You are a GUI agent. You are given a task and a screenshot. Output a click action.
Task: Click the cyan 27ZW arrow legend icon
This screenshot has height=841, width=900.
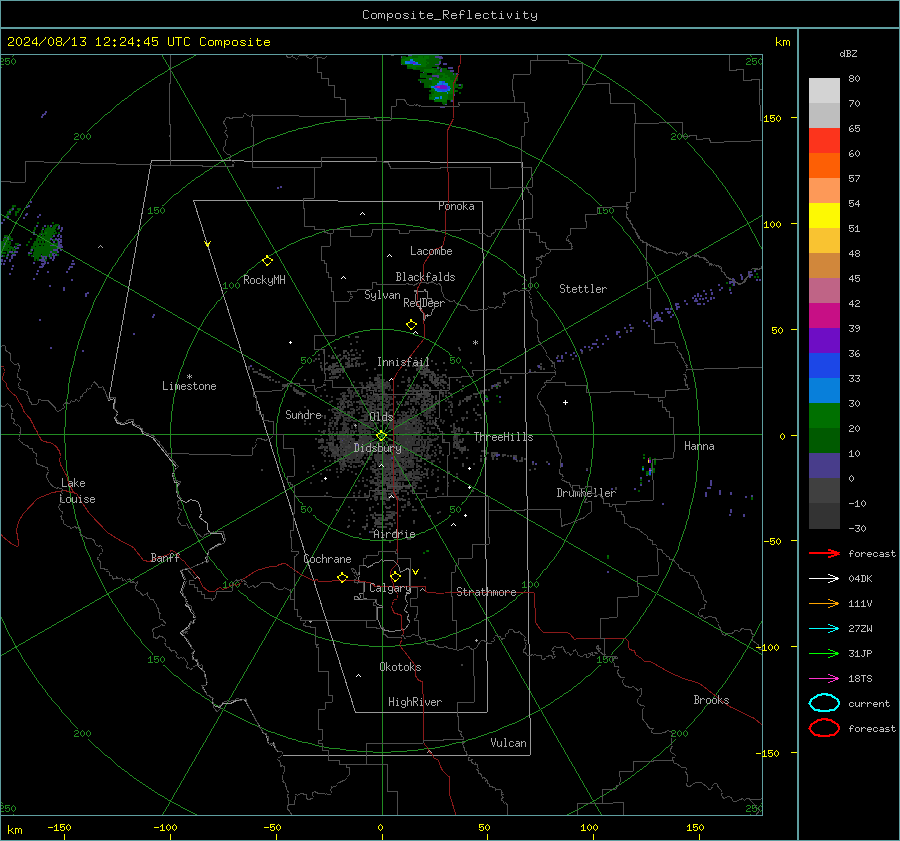point(824,629)
